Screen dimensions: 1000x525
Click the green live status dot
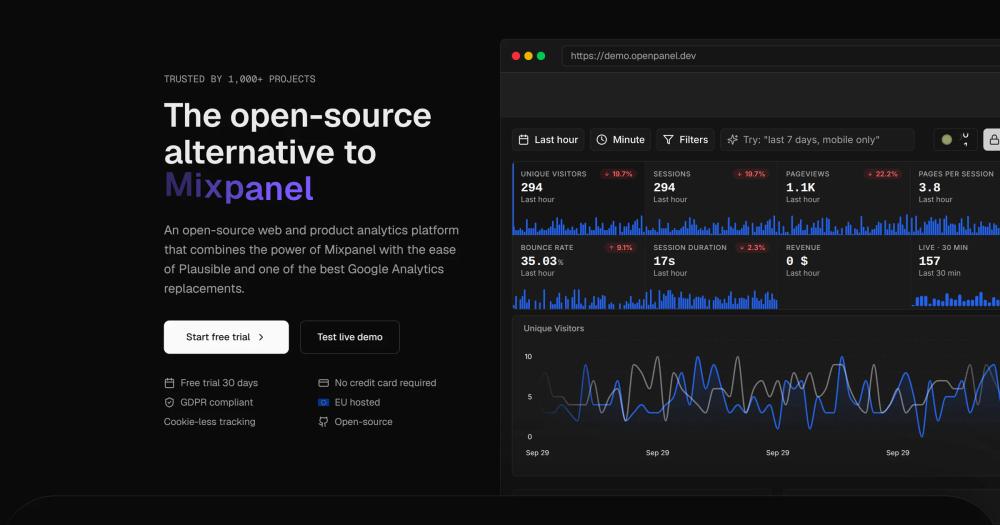coord(946,140)
